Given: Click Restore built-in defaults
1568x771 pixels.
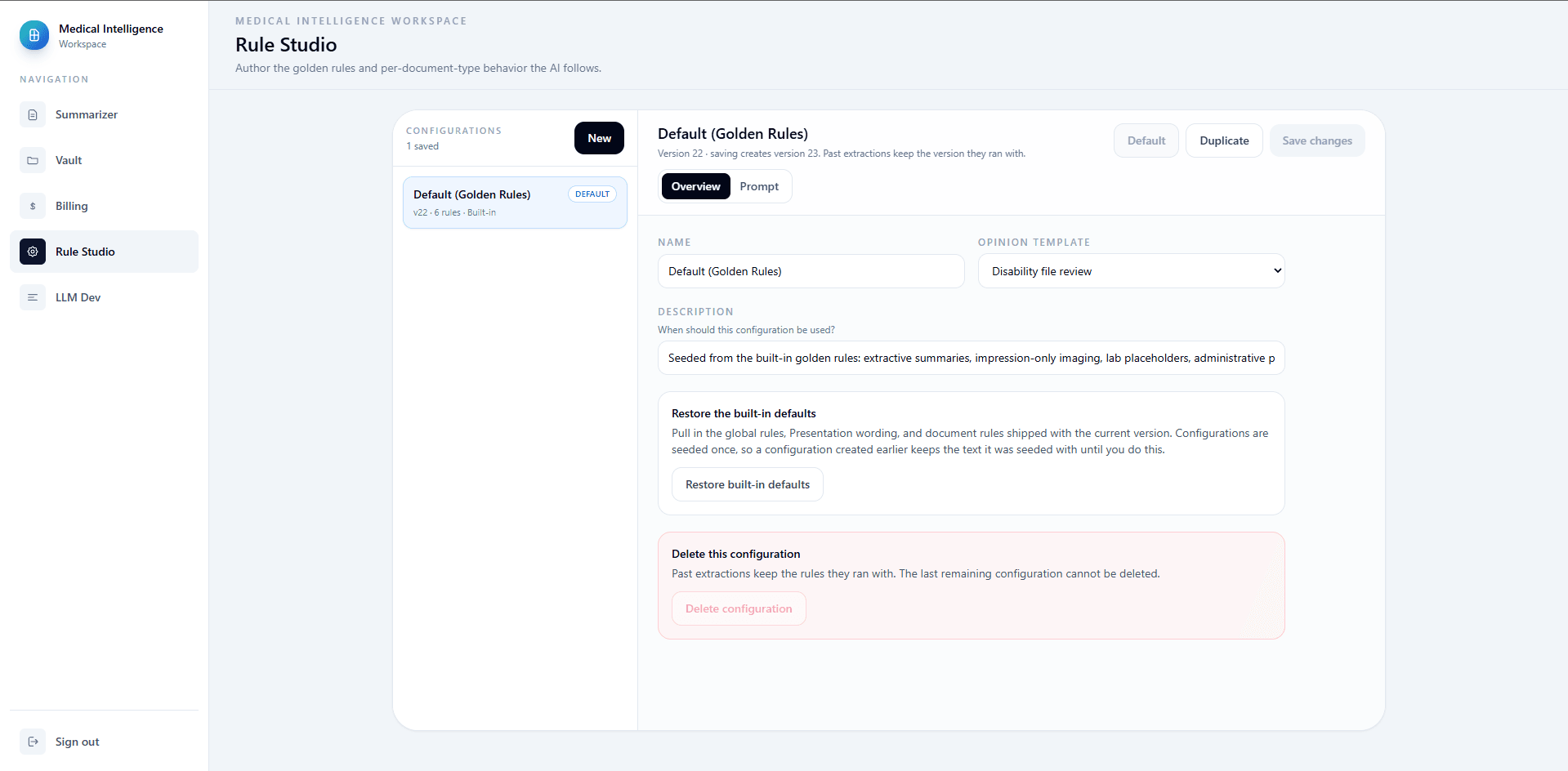Looking at the screenshot, I should pyautogui.click(x=748, y=484).
